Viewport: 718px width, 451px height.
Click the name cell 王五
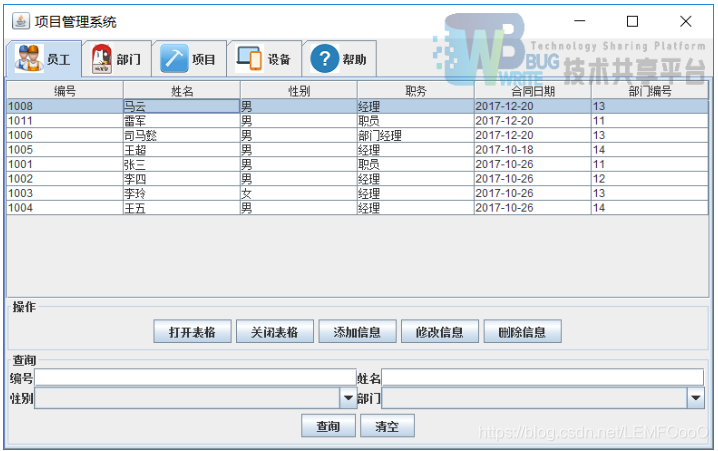point(182,208)
